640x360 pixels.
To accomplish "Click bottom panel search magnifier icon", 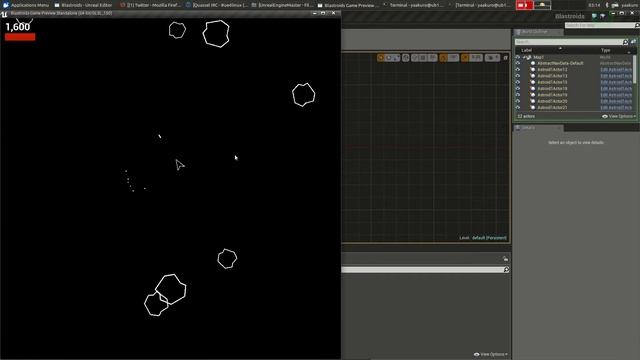I will pos(506,270).
